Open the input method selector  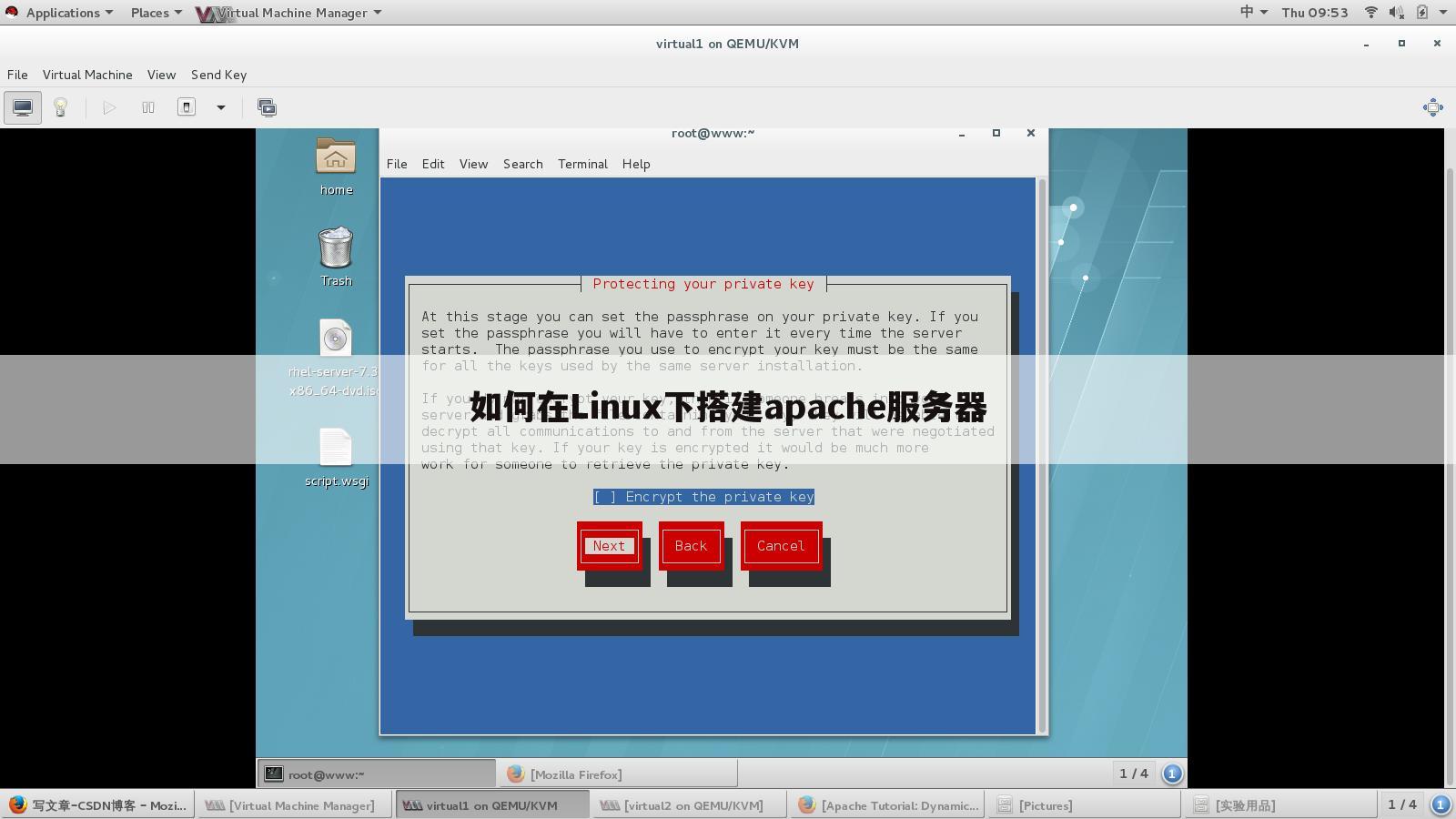1253,13
